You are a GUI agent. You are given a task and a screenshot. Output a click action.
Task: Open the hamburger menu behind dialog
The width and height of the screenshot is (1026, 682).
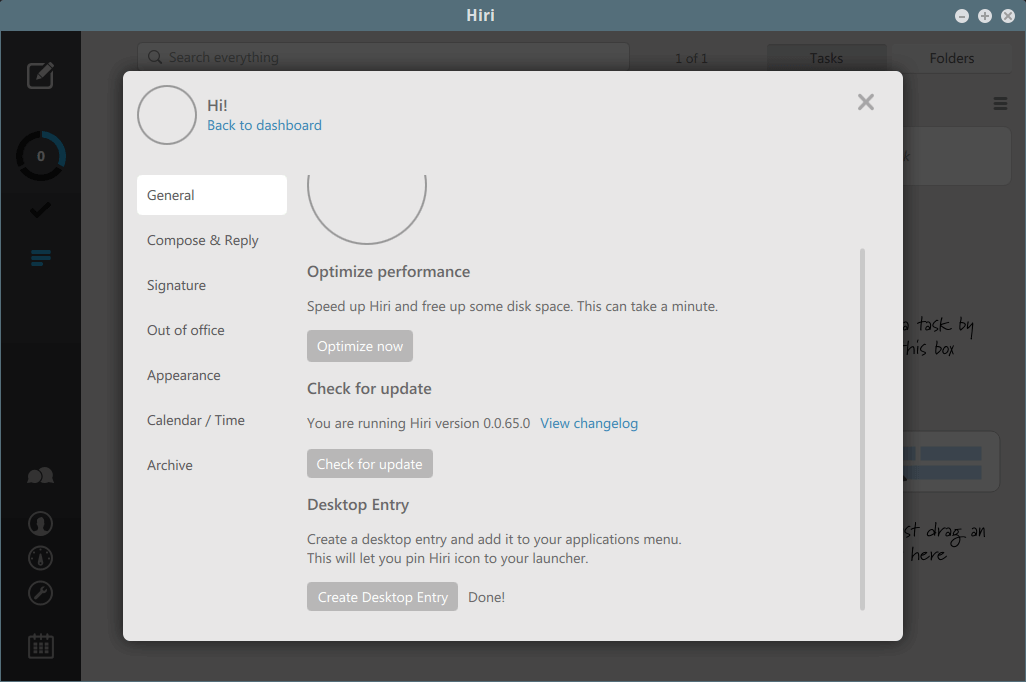(1000, 103)
